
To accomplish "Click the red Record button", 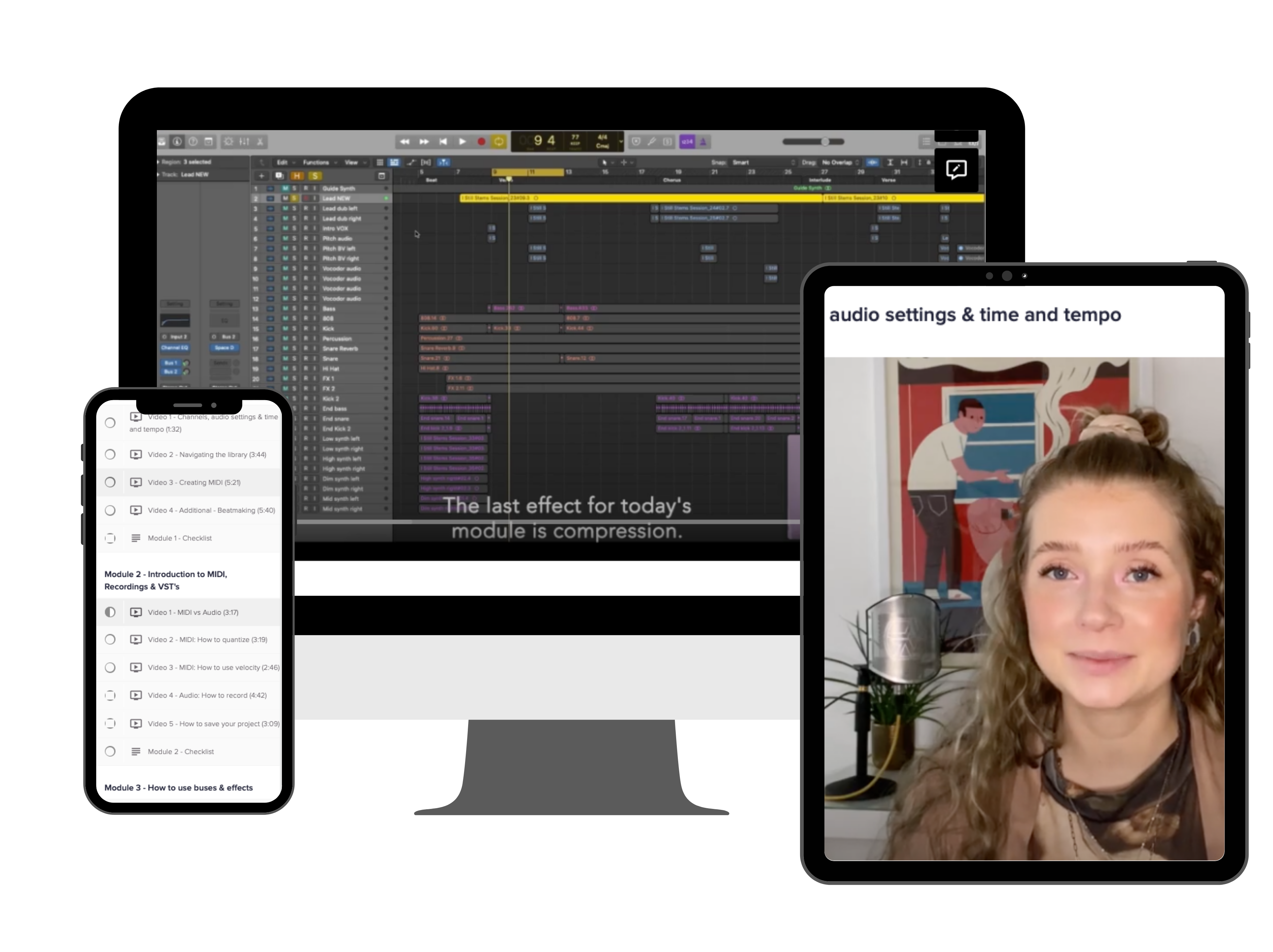I will [481, 142].
